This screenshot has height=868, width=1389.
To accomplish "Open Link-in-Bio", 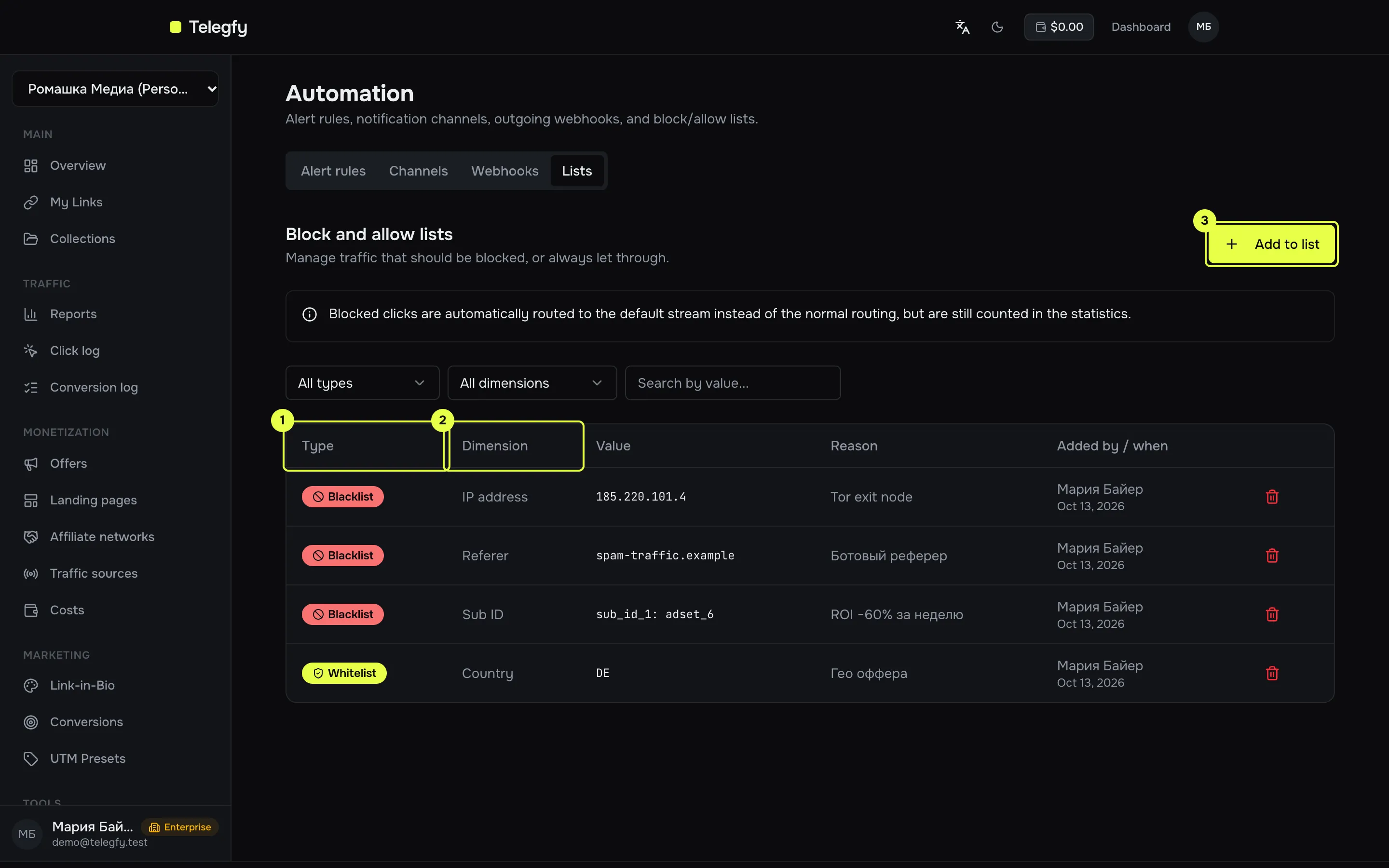I will click(x=115, y=685).
